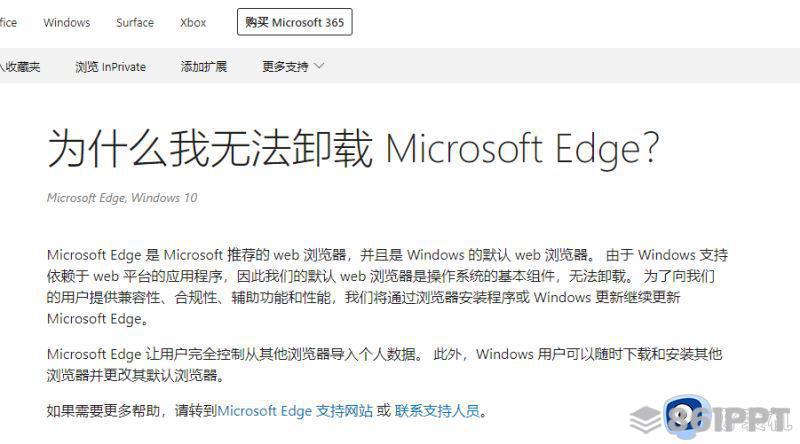Screen dimensions: 800x444
Task: Click the stacked layers watermark icon
Action: click(645, 420)
